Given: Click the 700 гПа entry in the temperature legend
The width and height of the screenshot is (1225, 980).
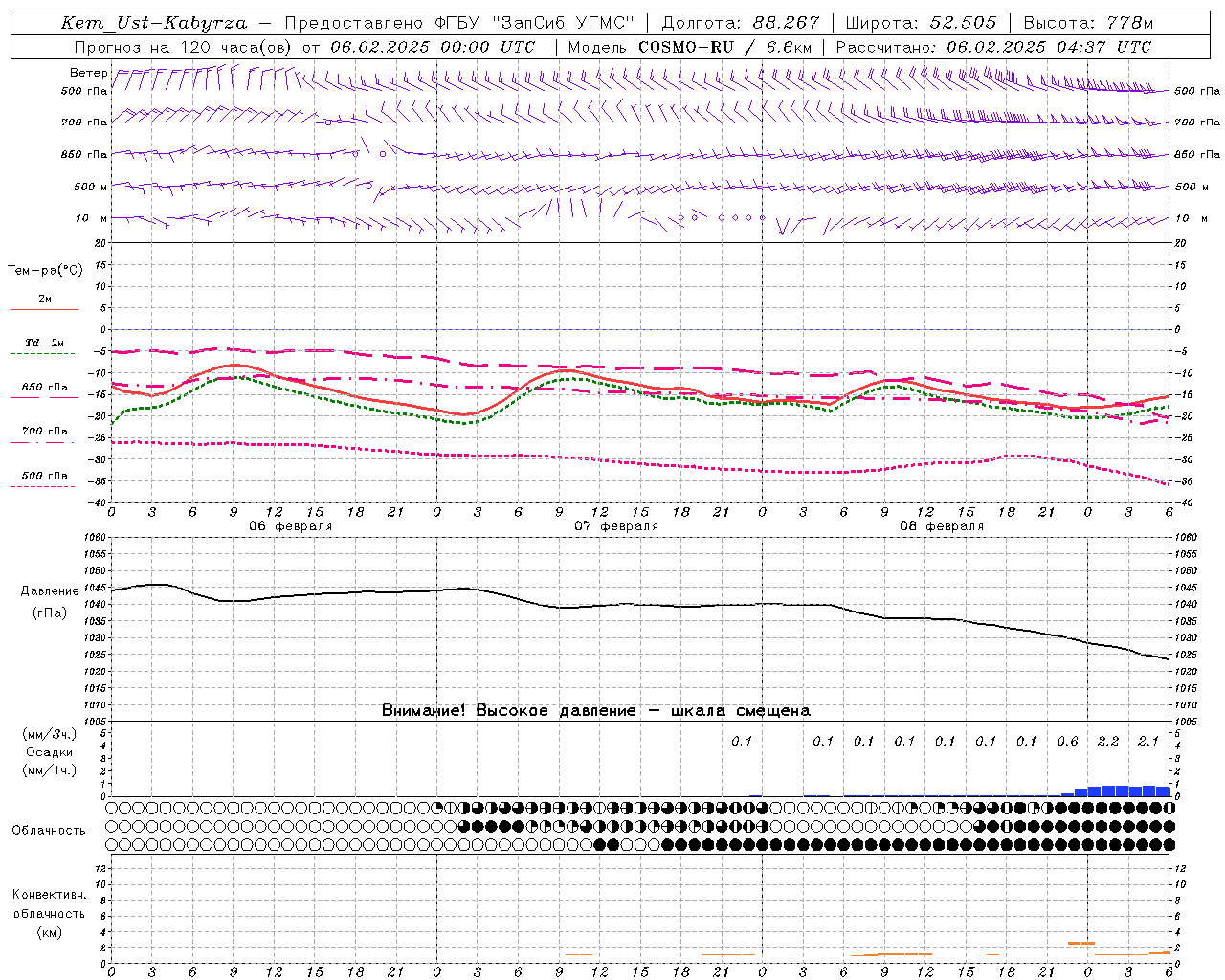Looking at the screenshot, I should point(45,432).
